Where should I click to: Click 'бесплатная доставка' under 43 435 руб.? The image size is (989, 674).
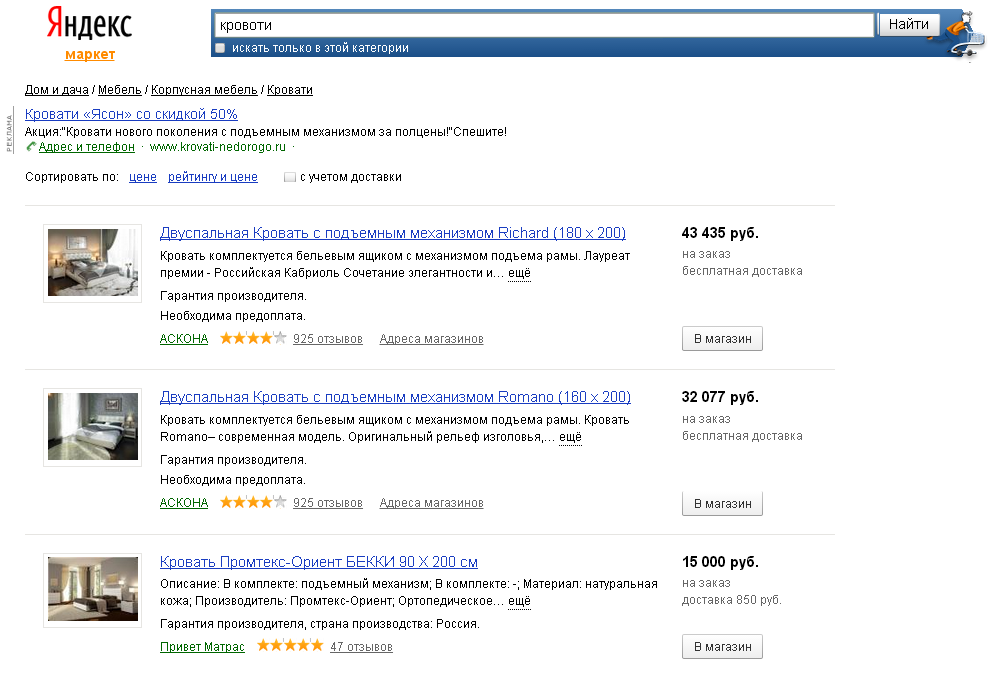(742, 270)
